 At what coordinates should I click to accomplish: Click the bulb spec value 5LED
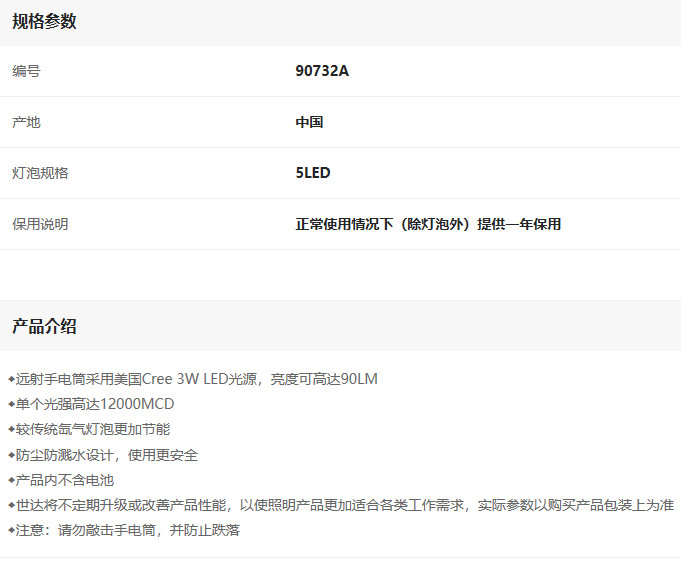coord(312,173)
